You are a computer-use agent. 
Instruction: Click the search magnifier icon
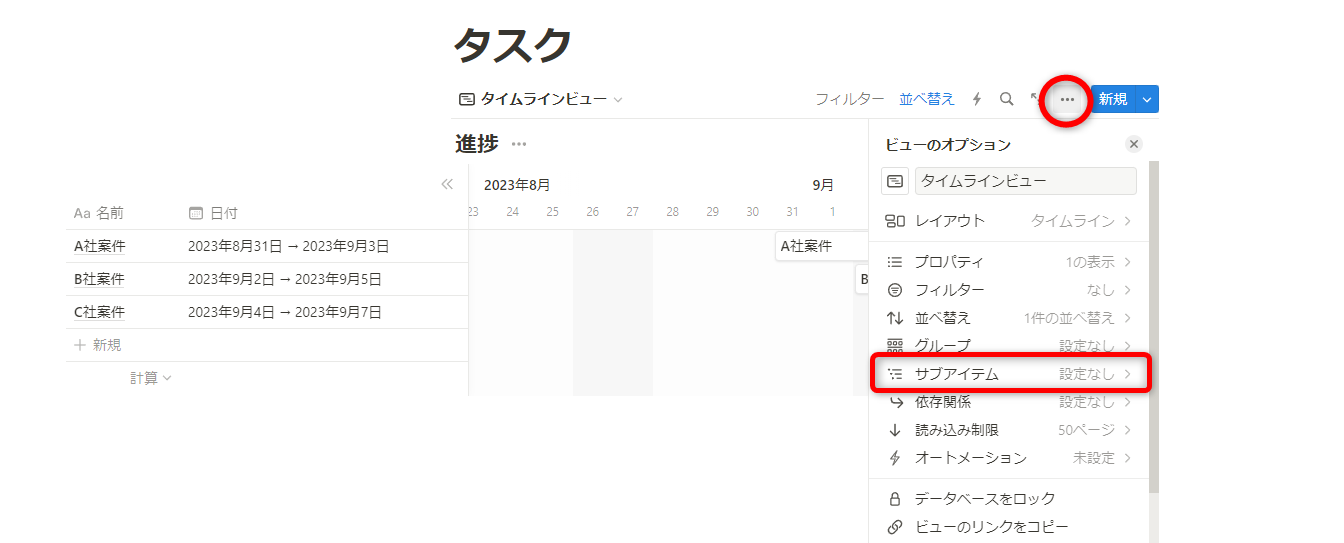point(1007,99)
